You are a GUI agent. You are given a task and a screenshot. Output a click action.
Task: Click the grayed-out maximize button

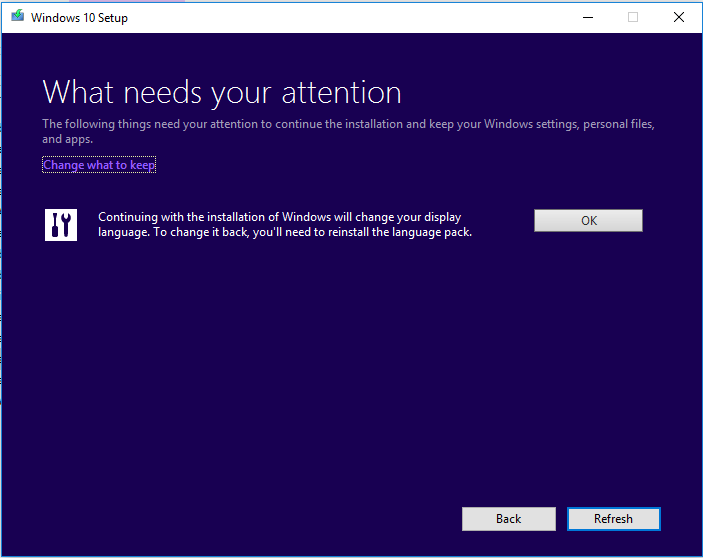[632, 17]
